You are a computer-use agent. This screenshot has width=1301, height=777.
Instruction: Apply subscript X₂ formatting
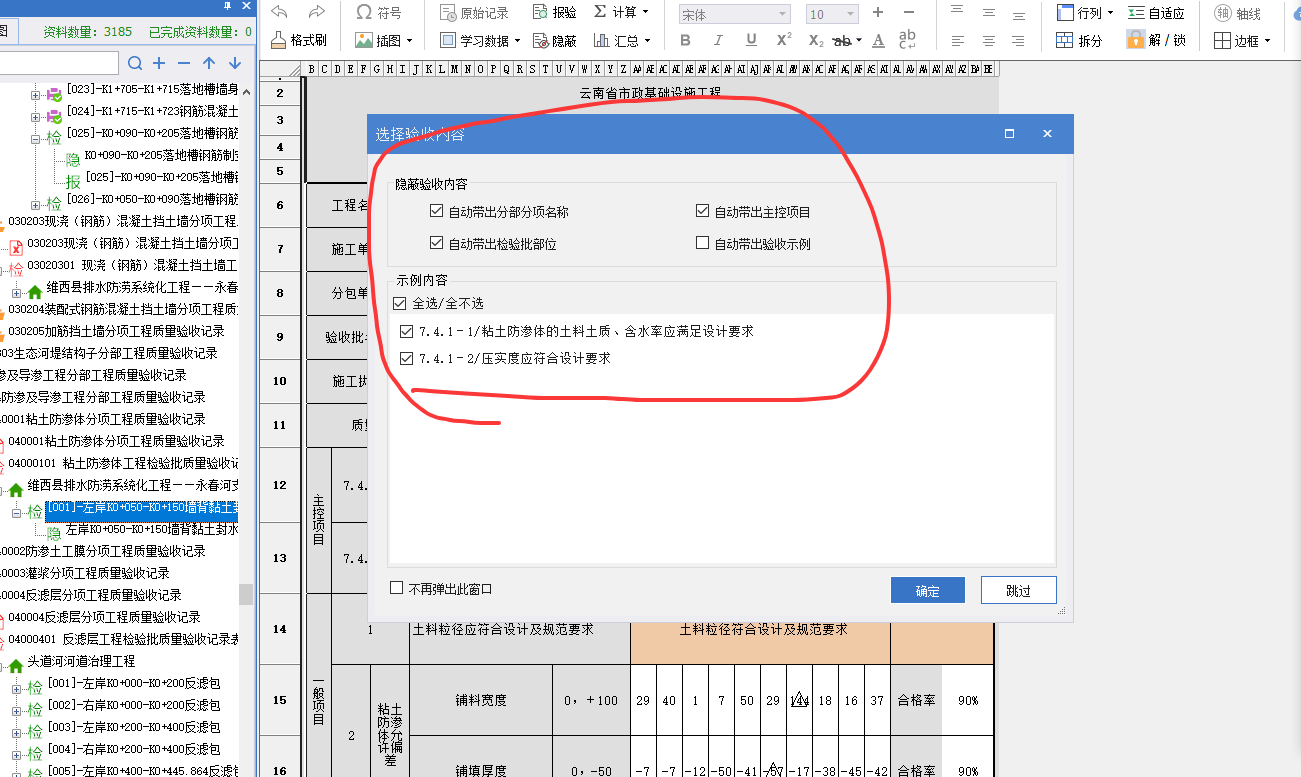(x=816, y=41)
